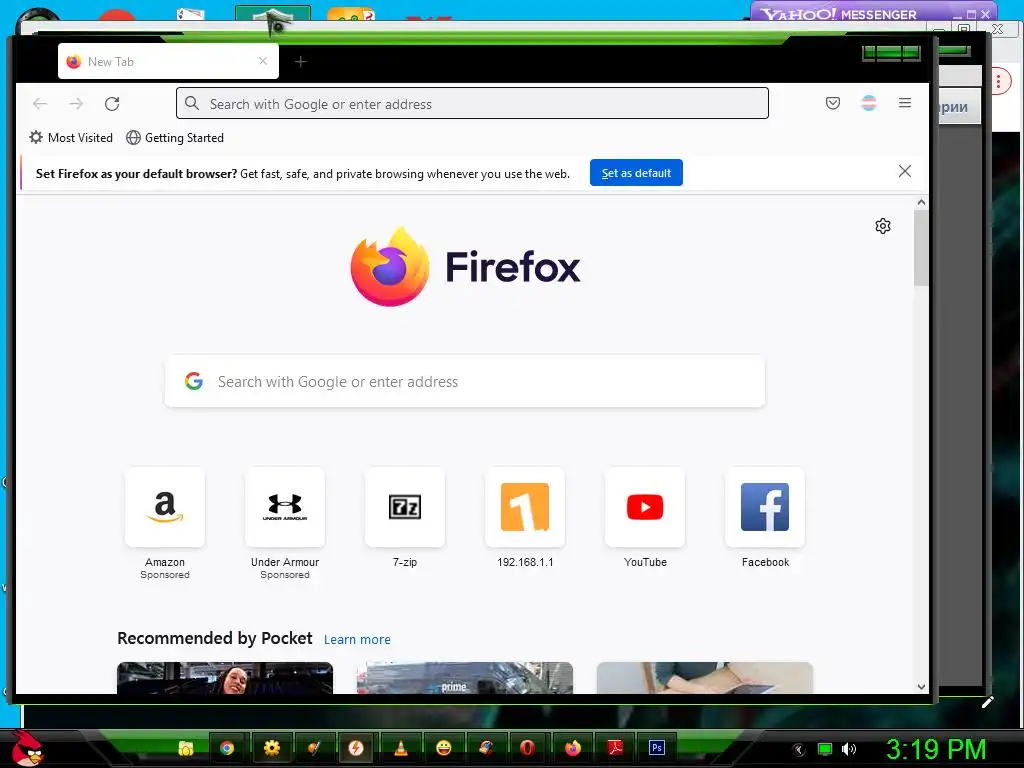Open the Pocket story with prime image
The height and width of the screenshot is (768, 1024).
coord(465,678)
